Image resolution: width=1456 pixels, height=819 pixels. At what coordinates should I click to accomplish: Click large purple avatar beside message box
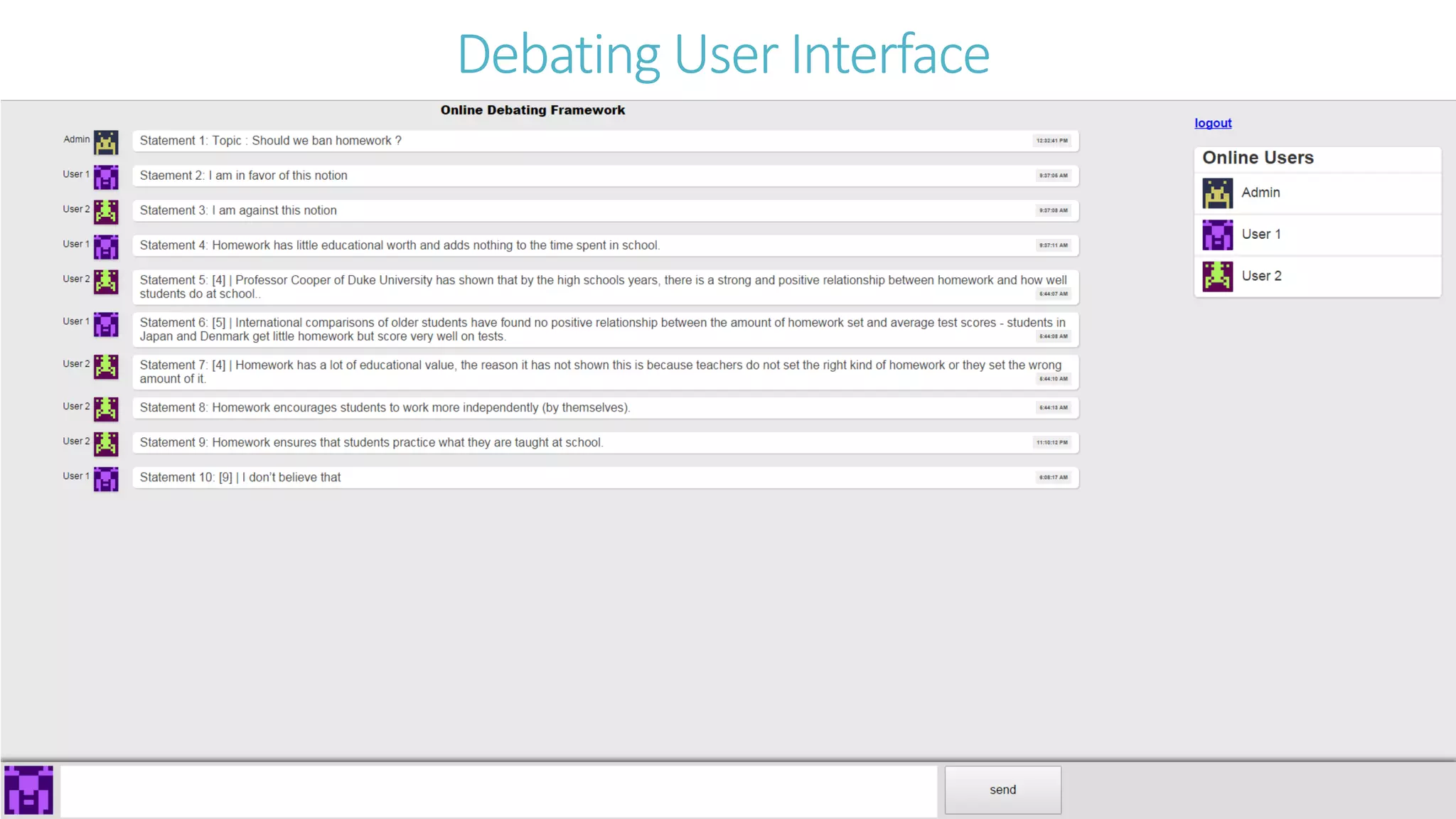click(28, 790)
